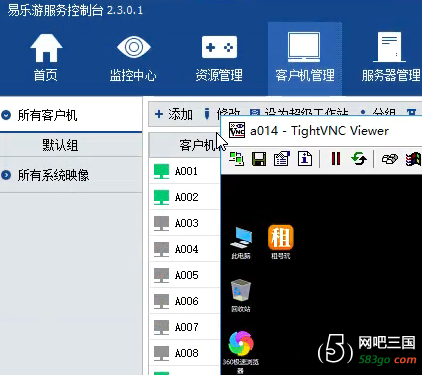
Task: Select client A007 row
Action: point(185,327)
